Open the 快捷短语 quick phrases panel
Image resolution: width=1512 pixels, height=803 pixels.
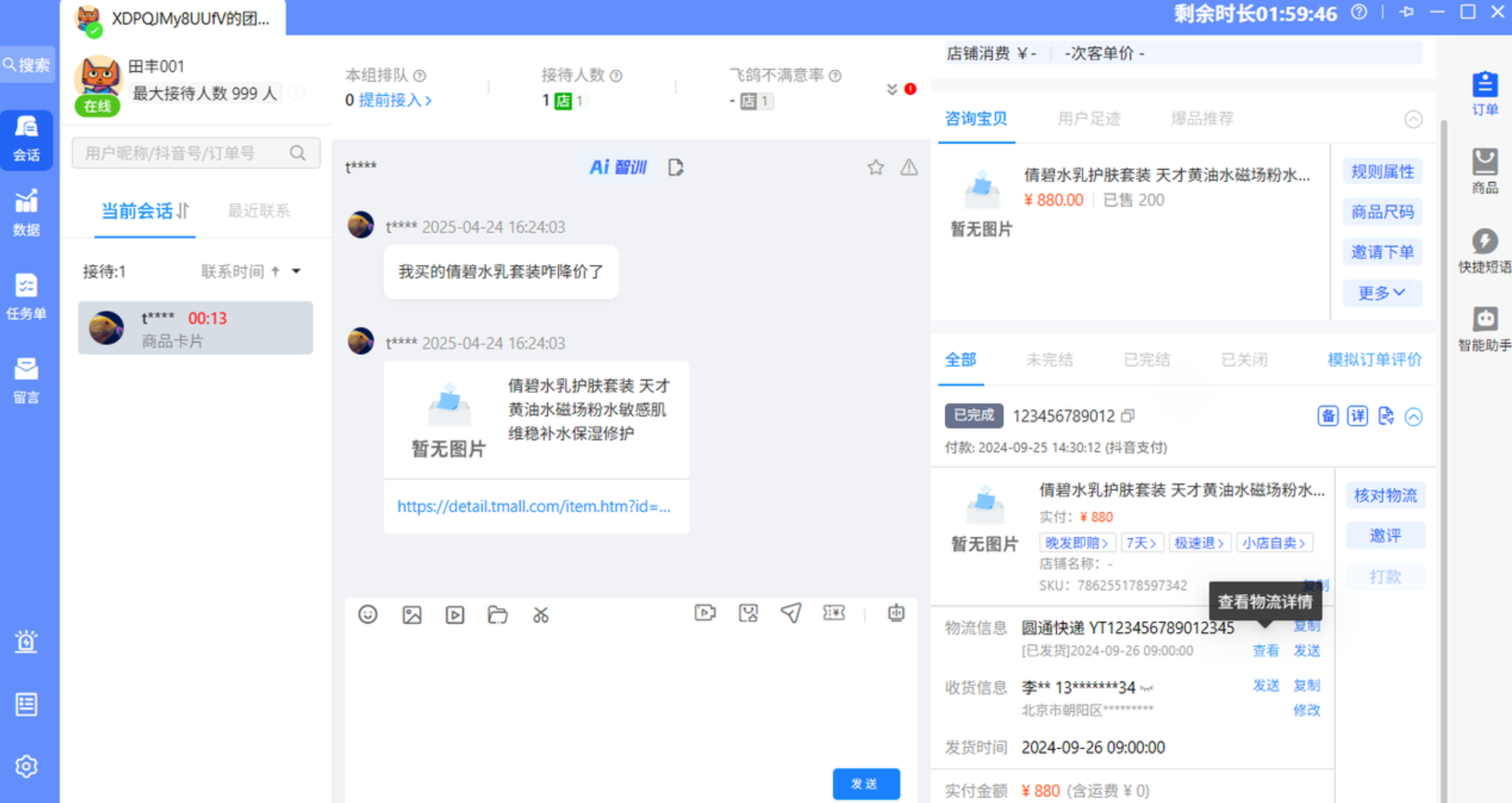[1484, 250]
